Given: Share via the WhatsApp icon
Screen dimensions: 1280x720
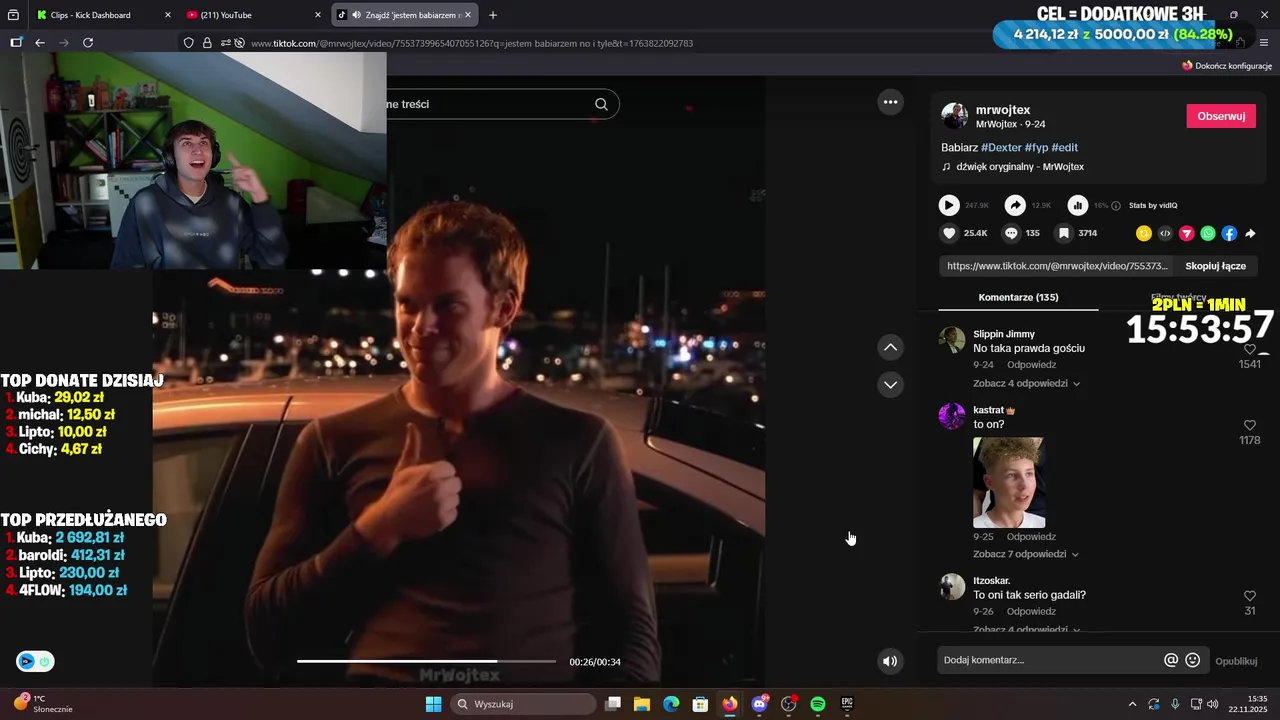Looking at the screenshot, I should coord(1208,233).
